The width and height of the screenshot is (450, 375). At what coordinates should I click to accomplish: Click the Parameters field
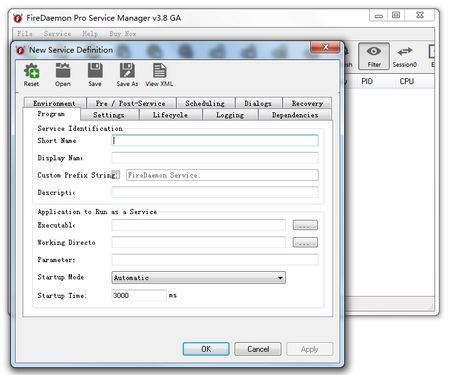tap(215, 260)
